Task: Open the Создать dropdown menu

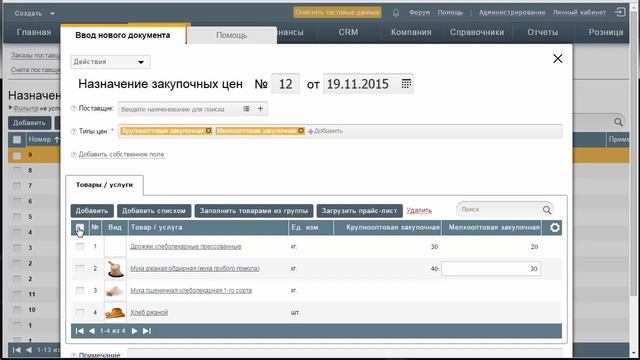Action: (x=34, y=13)
